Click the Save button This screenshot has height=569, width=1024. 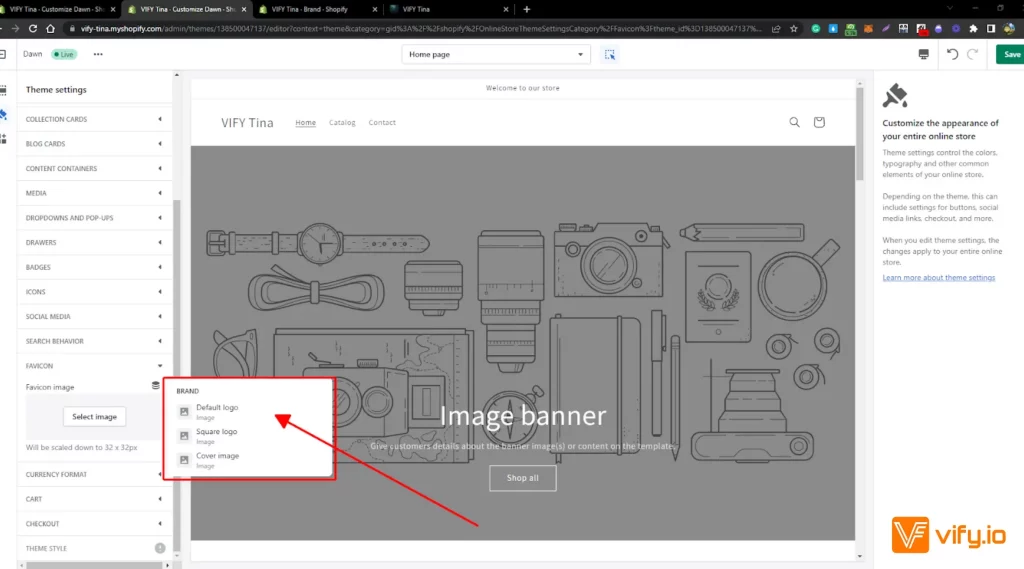tap(1011, 54)
